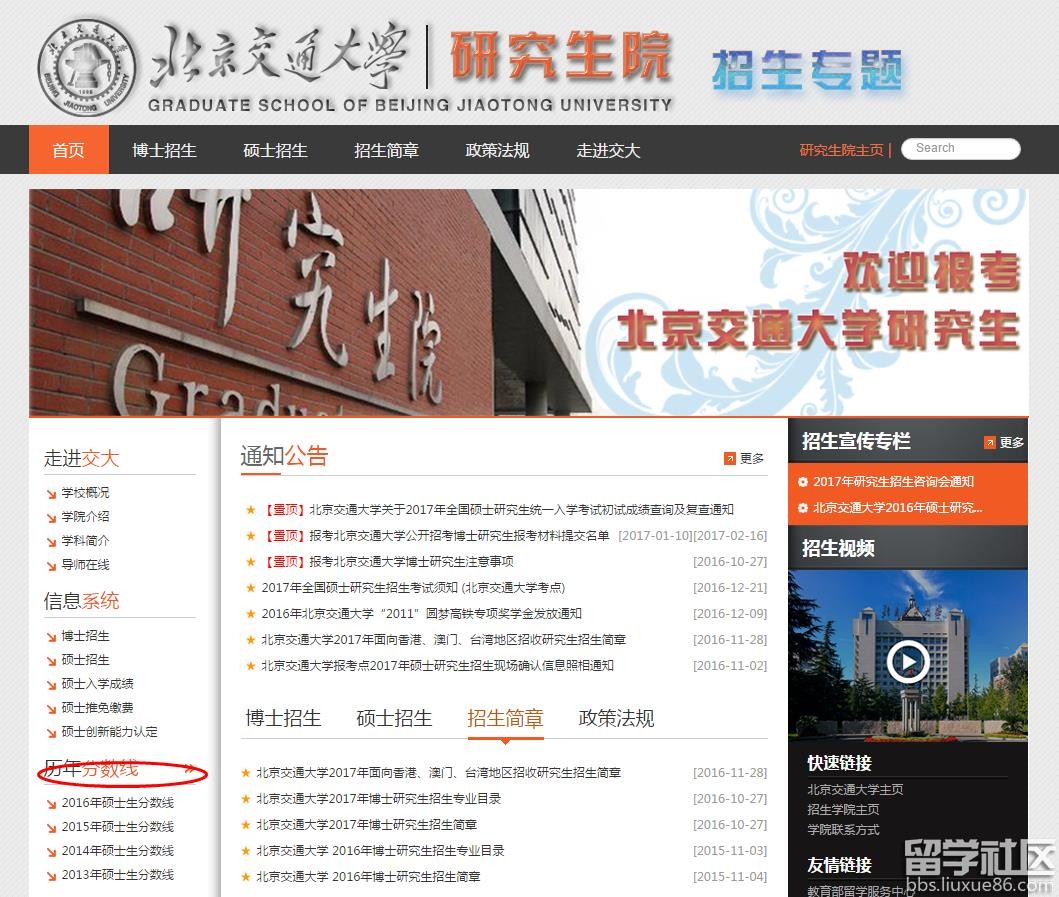Click the arrow bullet next to 2016年硕士生分数线

pos(51,804)
